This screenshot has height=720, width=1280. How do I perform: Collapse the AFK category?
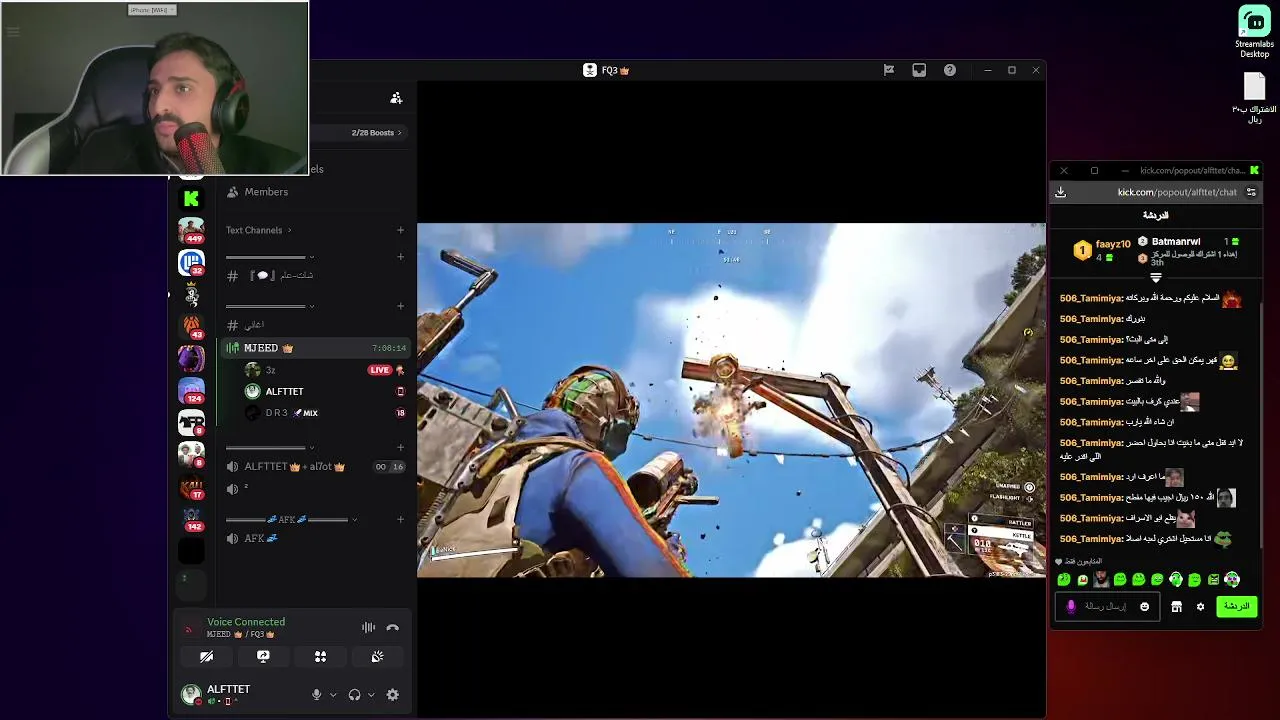tap(354, 519)
